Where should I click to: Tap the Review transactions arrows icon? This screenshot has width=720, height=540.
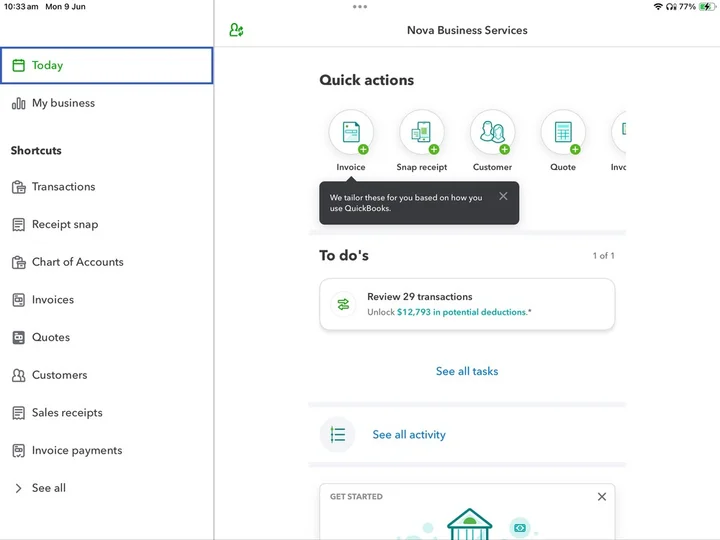click(x=343, y=304)
